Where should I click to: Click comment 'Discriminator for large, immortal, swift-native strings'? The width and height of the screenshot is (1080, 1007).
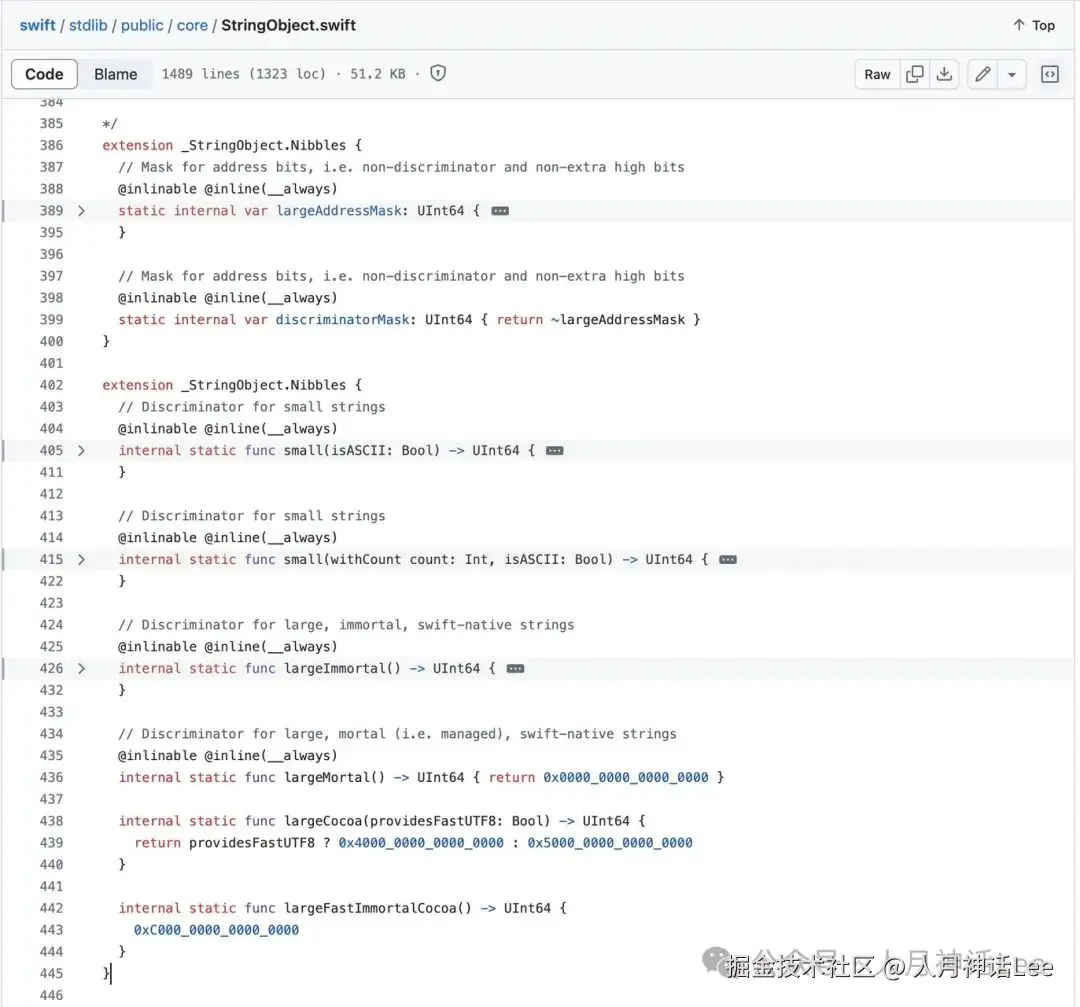point(346,625)
